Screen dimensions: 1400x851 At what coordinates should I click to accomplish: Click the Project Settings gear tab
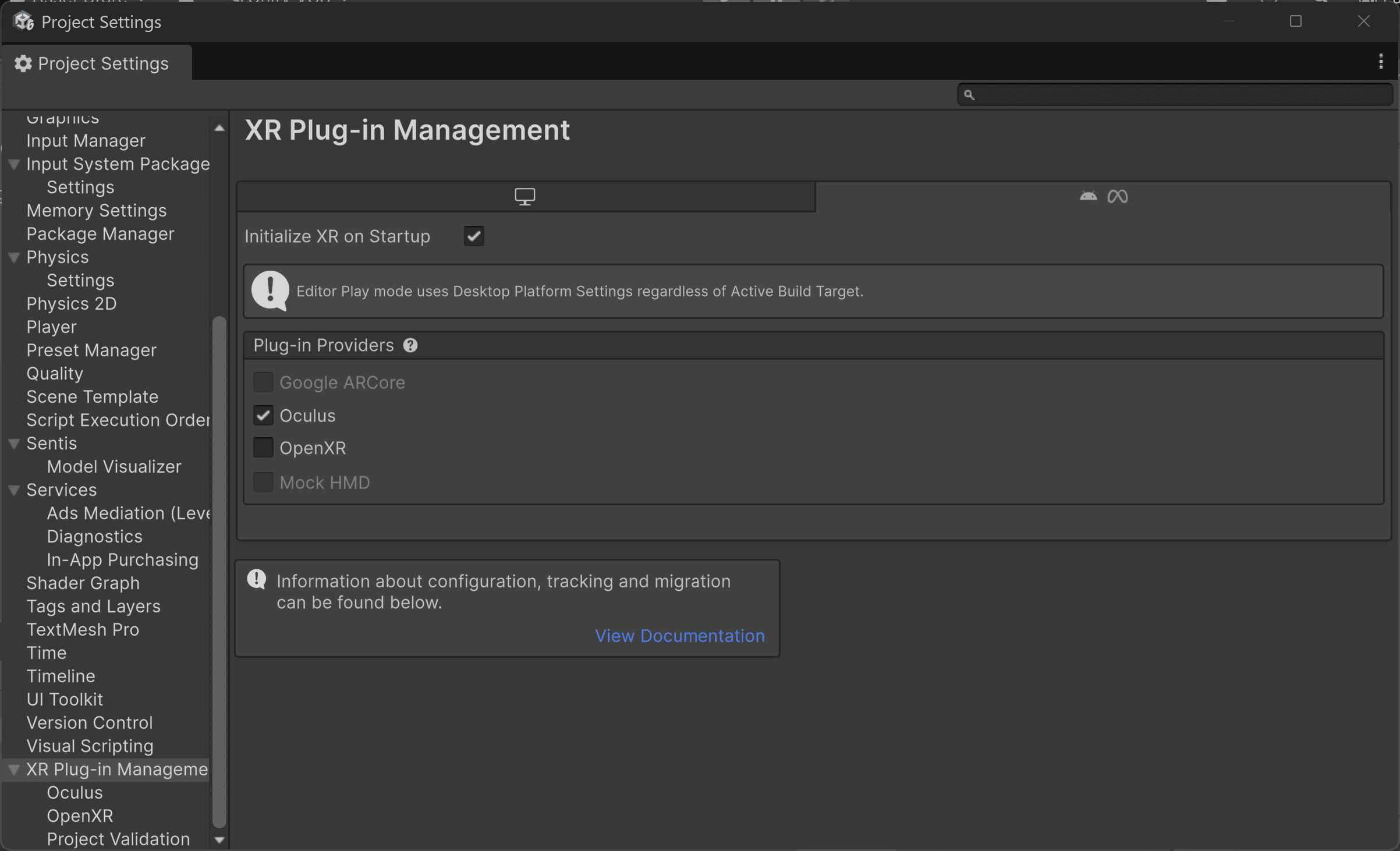point(96,63)
